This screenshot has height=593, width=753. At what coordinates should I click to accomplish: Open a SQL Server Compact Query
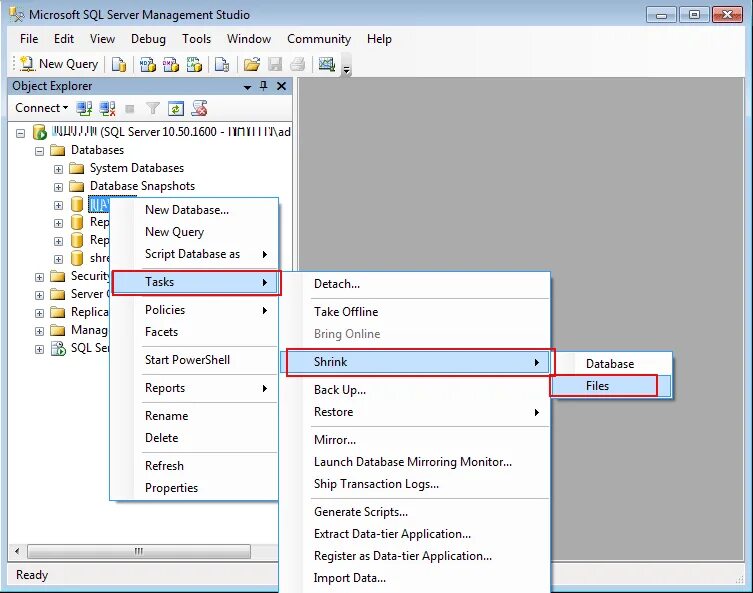coord(221,64)
